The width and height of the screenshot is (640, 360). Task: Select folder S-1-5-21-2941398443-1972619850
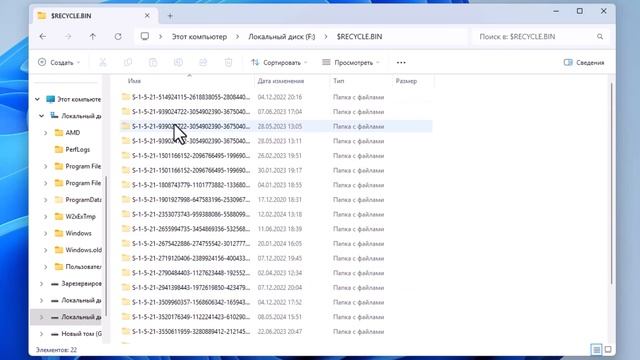[x=191, y=288]
